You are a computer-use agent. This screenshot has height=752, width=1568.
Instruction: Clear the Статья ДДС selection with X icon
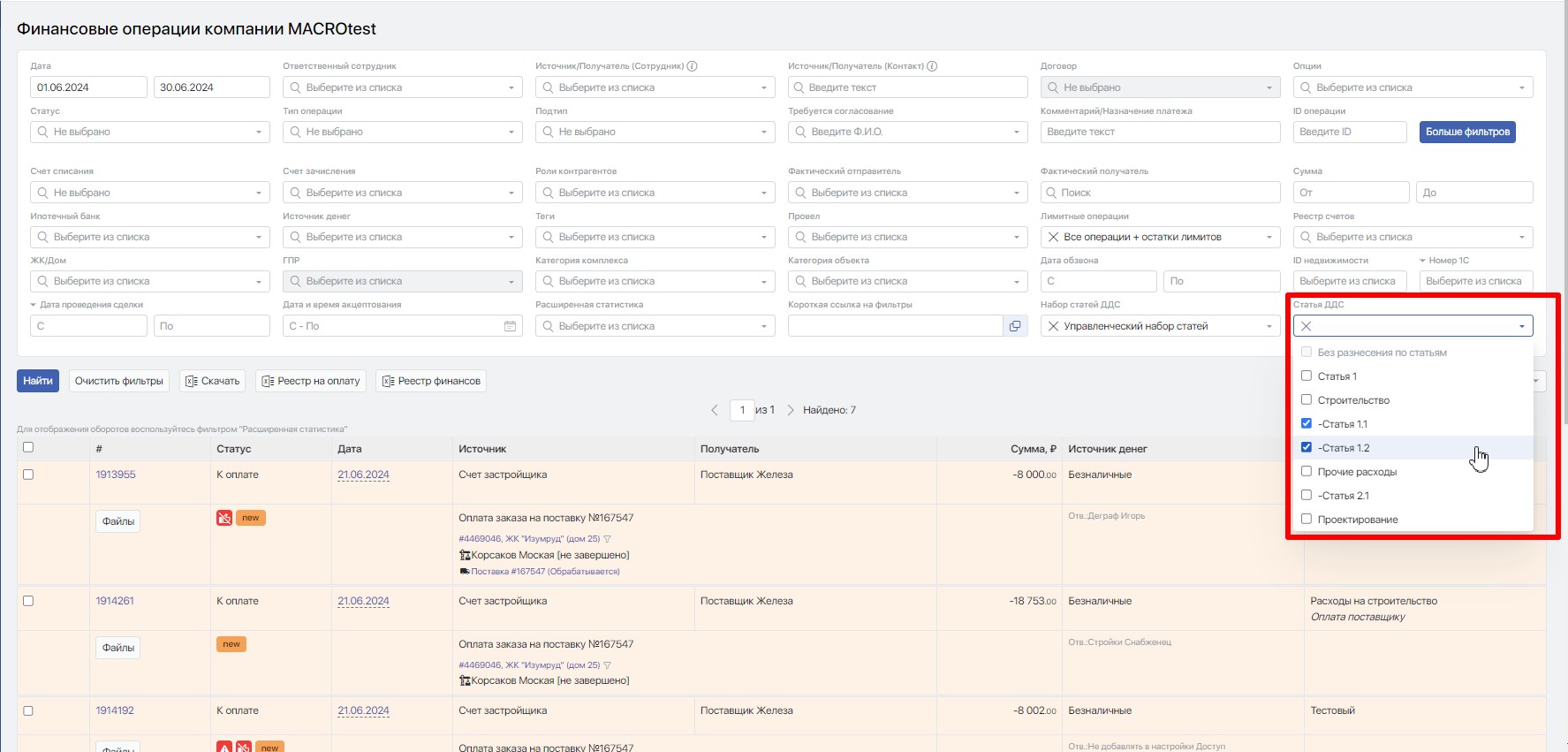1307,326
